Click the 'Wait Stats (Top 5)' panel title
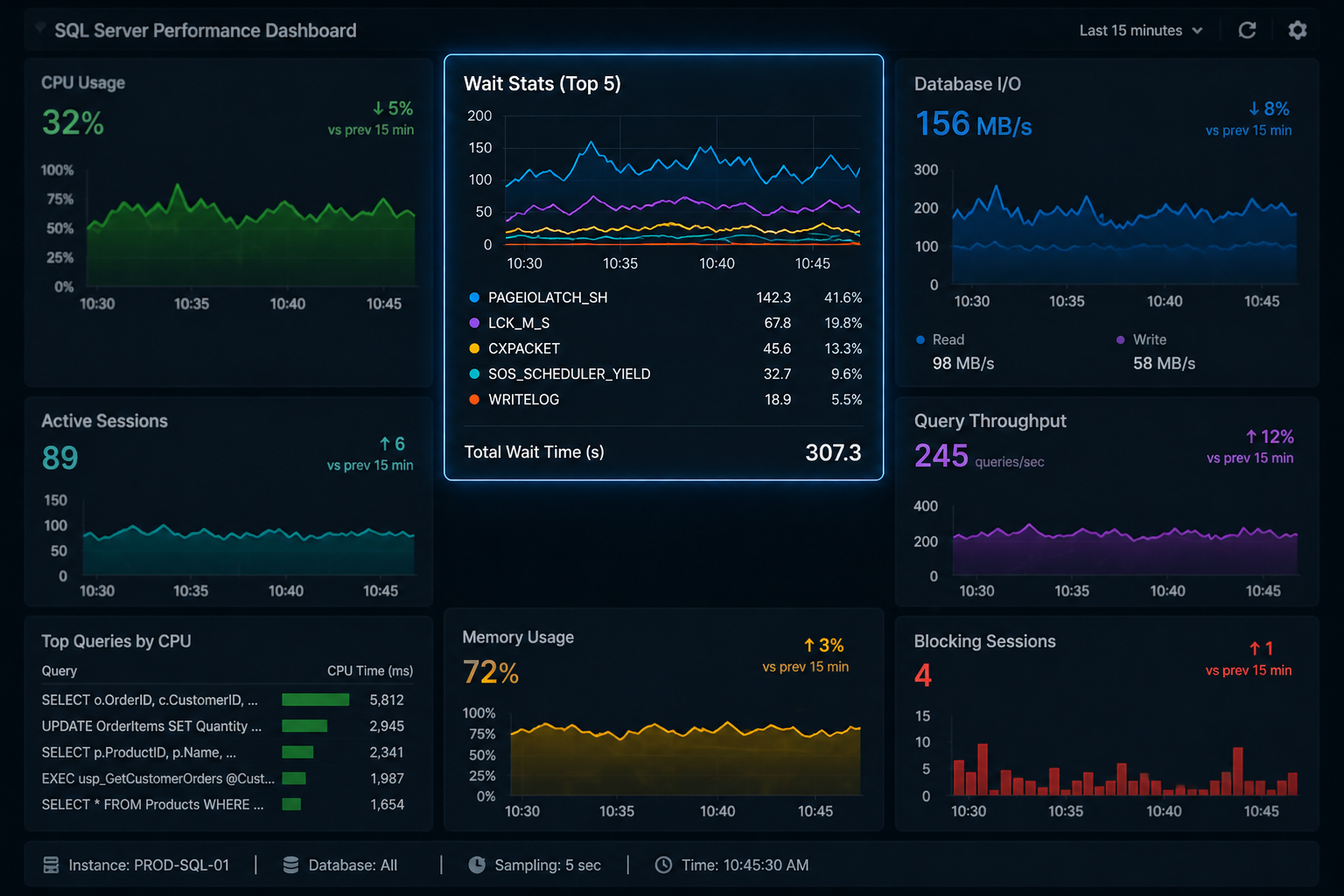Image resolution: width=1344 pixels, height=896 pixels. (542, 84)
